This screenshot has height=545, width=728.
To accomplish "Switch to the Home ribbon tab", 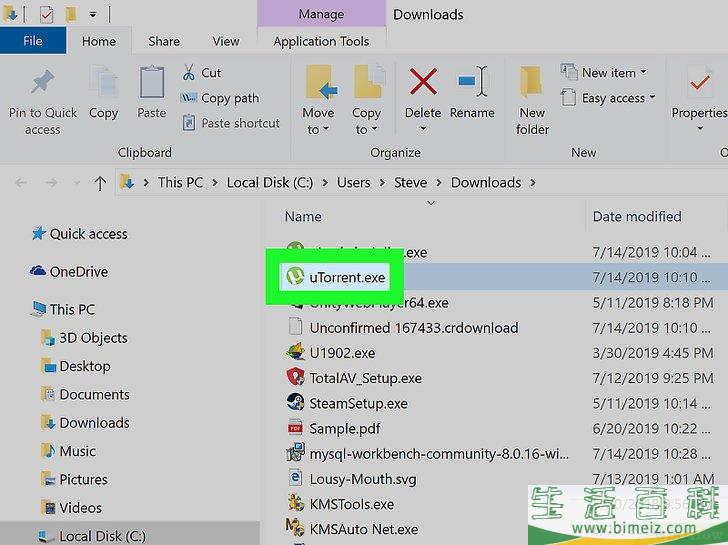I will [x=99, y=41].
